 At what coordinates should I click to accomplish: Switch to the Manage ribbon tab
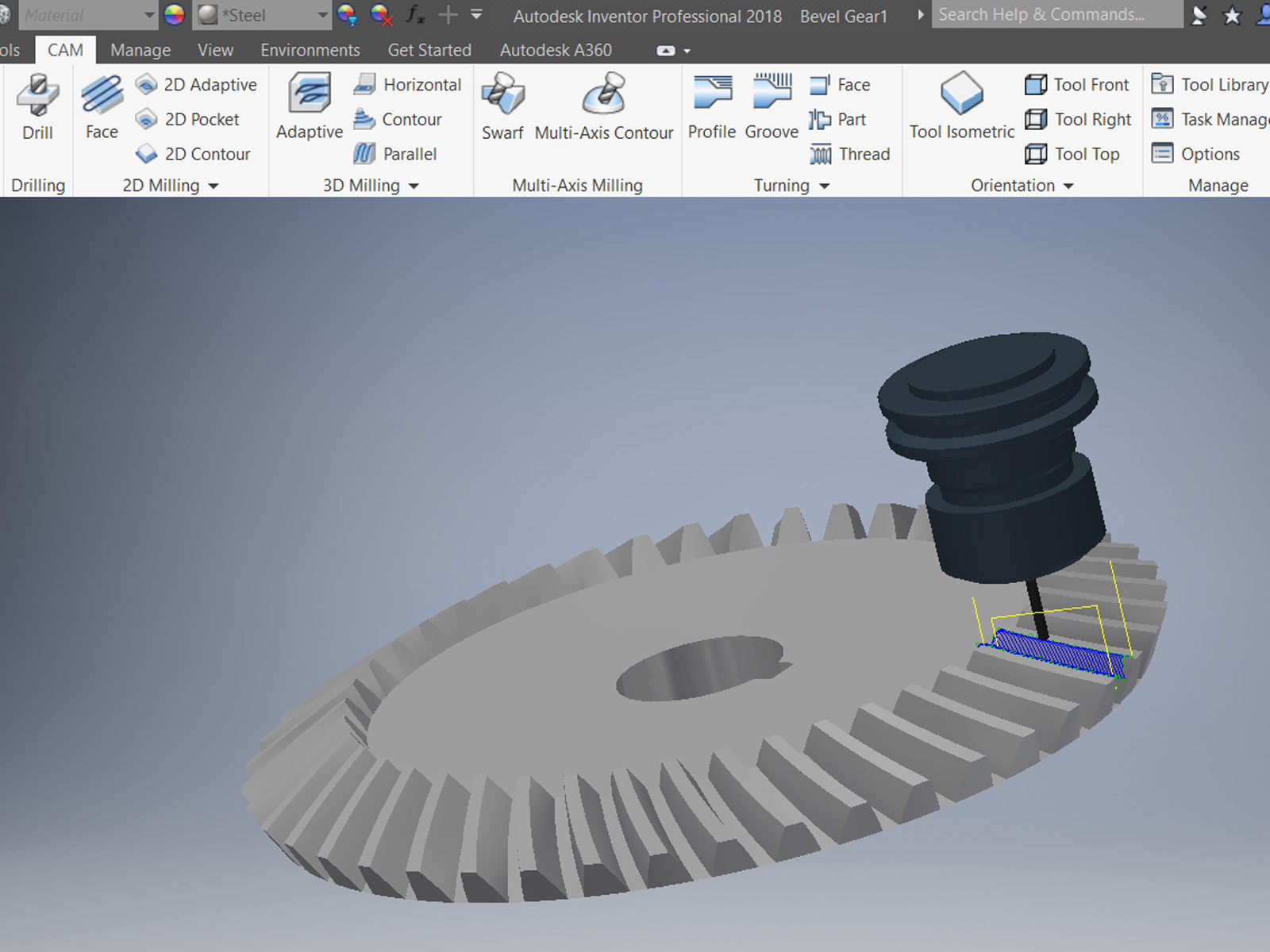140,50
